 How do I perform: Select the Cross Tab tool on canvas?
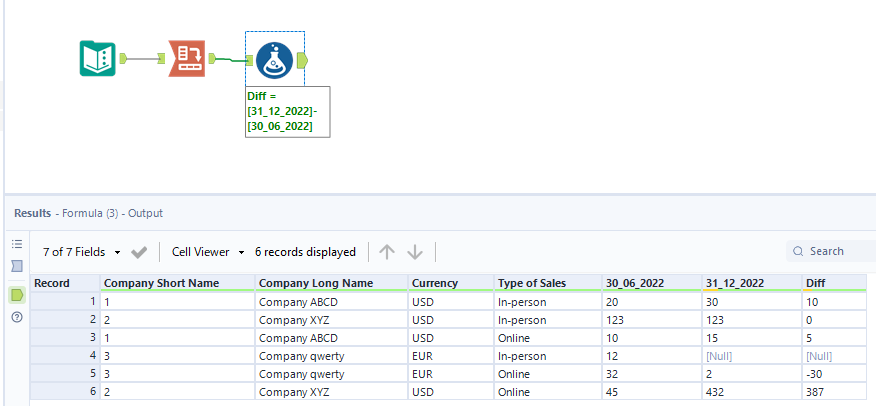coord(187,58)
